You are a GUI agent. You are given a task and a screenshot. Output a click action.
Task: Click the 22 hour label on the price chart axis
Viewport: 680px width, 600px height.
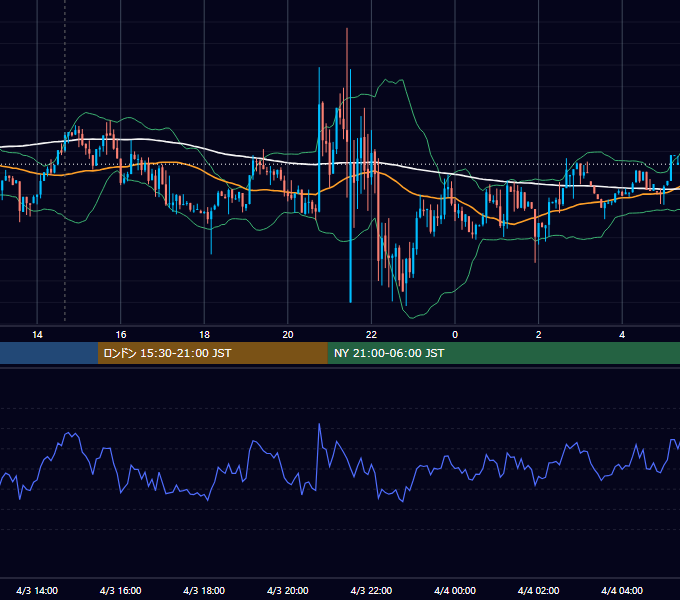click(x=371, y=335)
